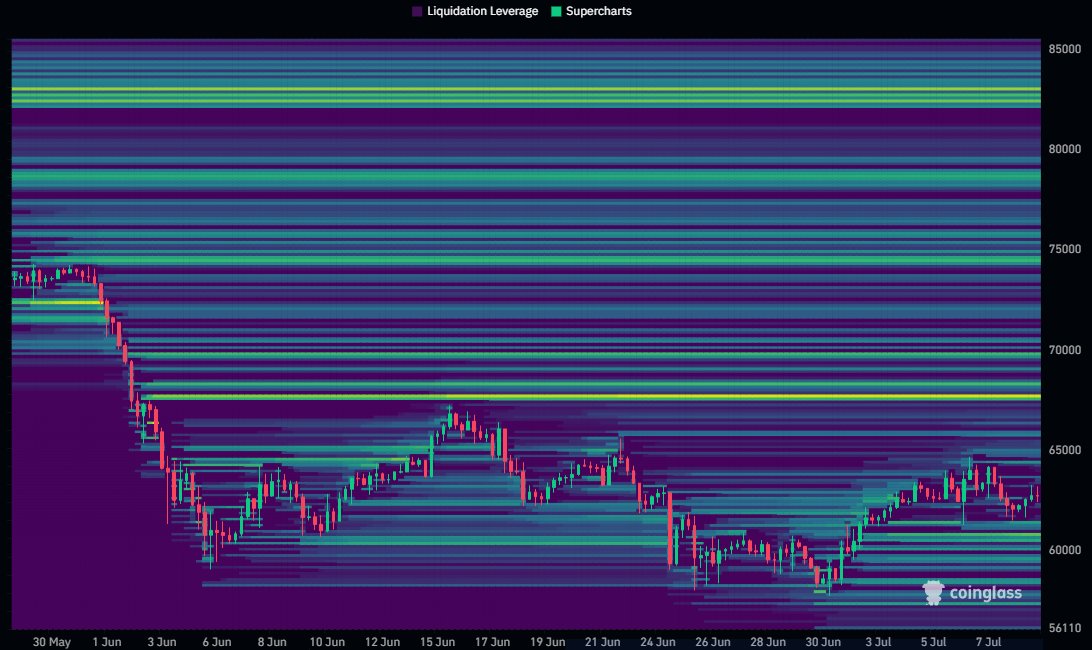Click the 3 Jun date marker
Screen dimensions: 1092x650
162,642
